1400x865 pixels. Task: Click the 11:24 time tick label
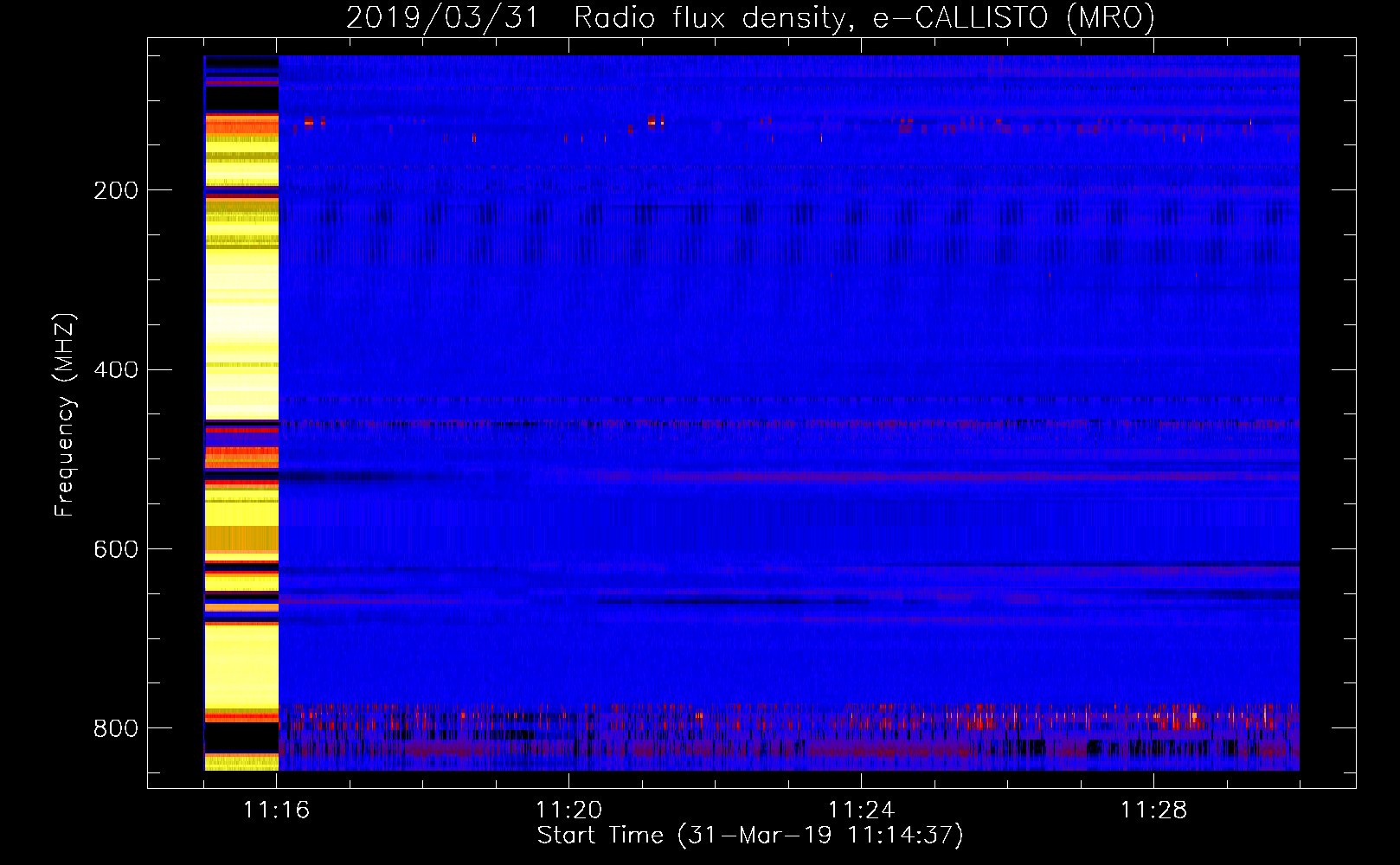tap(862, 811)
